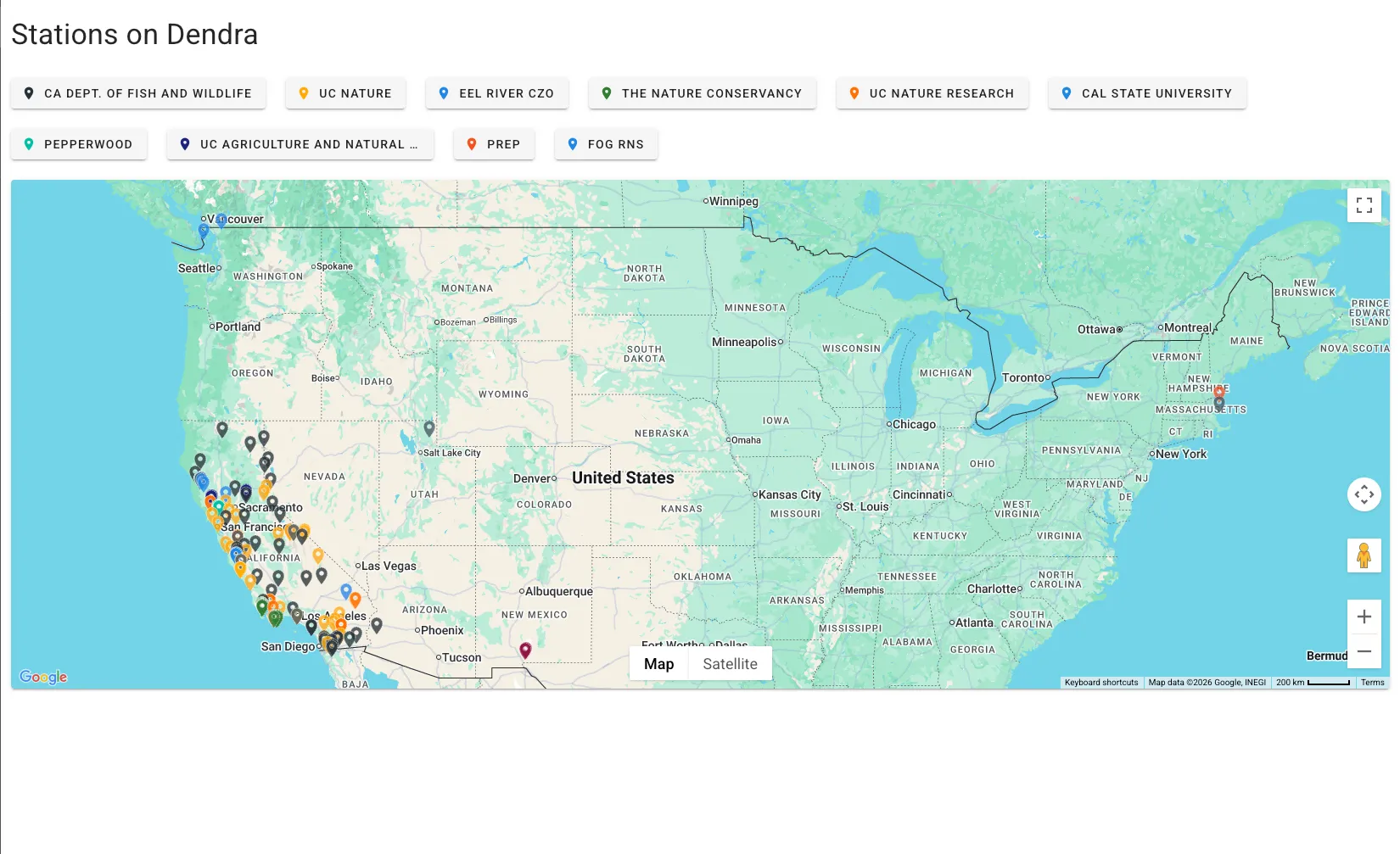Click the 'Minneapolis' city label
This screenshot has width=1400, height=854.
pos(744,343)
